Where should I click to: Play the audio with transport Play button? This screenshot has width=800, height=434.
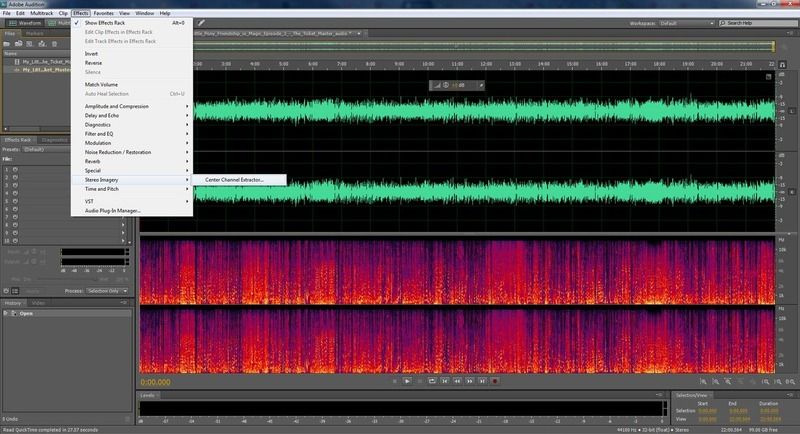[x=407, y=381]
